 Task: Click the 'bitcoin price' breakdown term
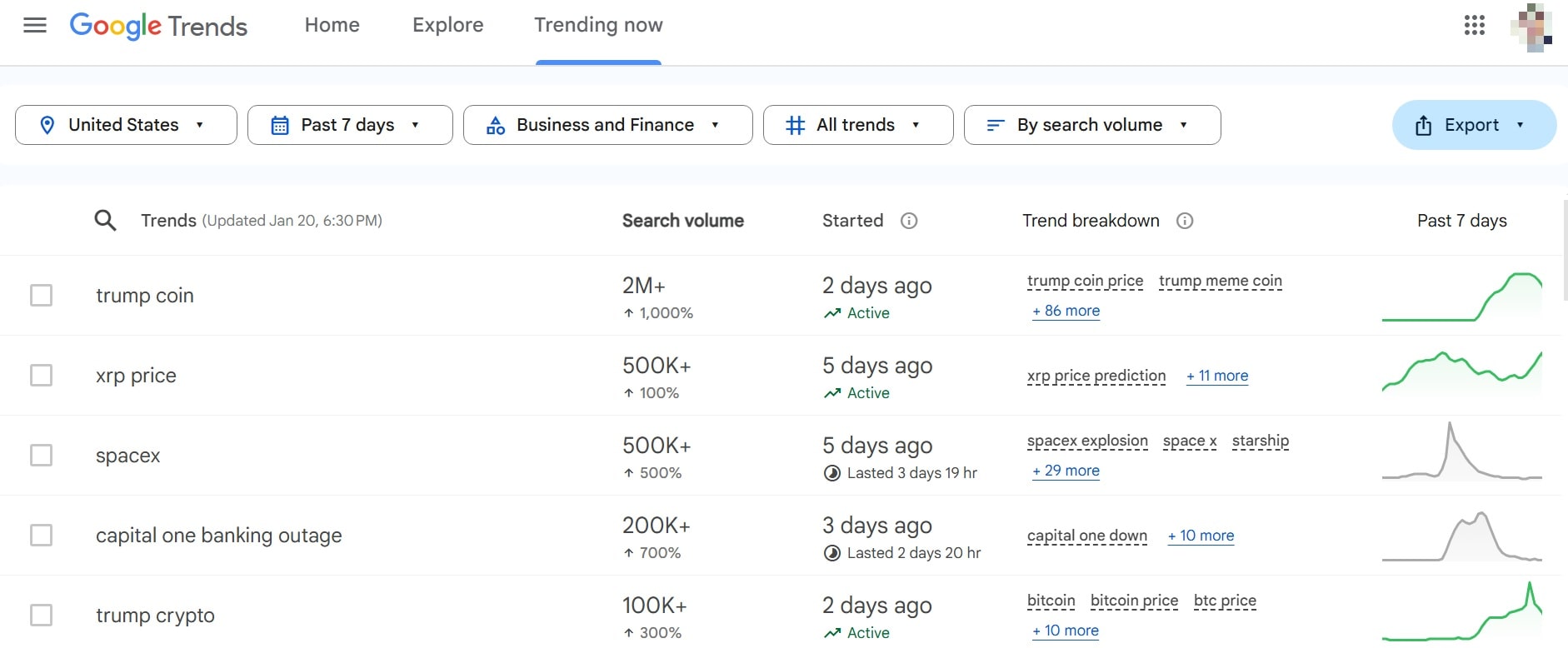(1135, 601)
